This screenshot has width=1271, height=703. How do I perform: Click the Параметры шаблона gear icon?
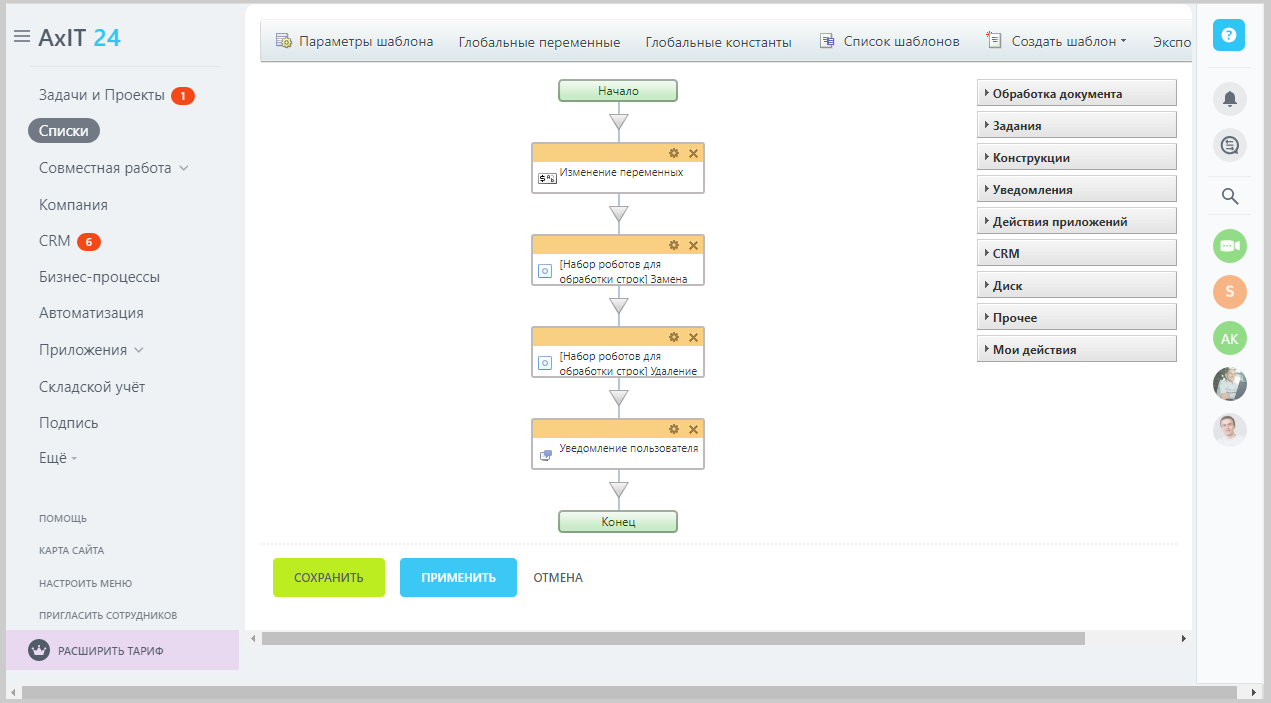click(283, 41)
